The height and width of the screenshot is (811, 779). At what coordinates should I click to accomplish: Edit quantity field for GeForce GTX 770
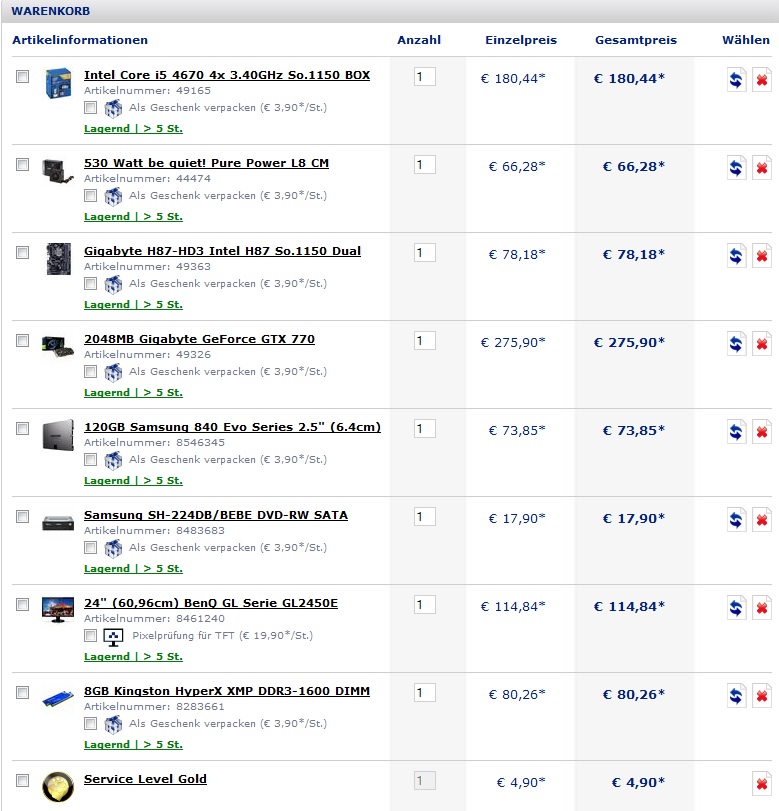click(x=425, y=340)
